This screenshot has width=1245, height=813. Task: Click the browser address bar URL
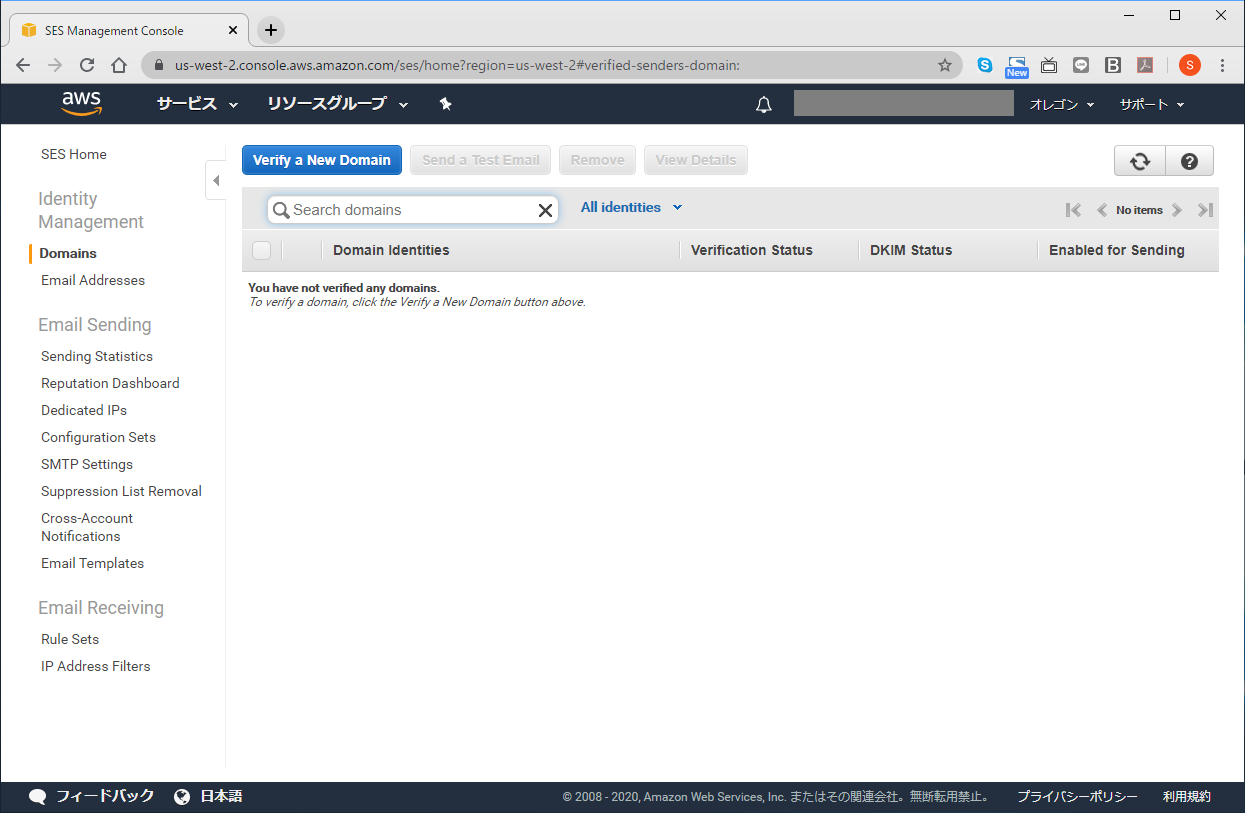pos(457,65)
